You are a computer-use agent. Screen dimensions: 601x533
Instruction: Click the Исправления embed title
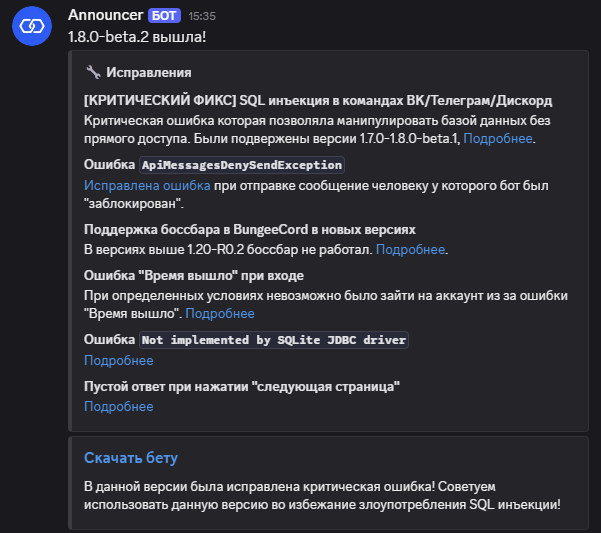148,73
